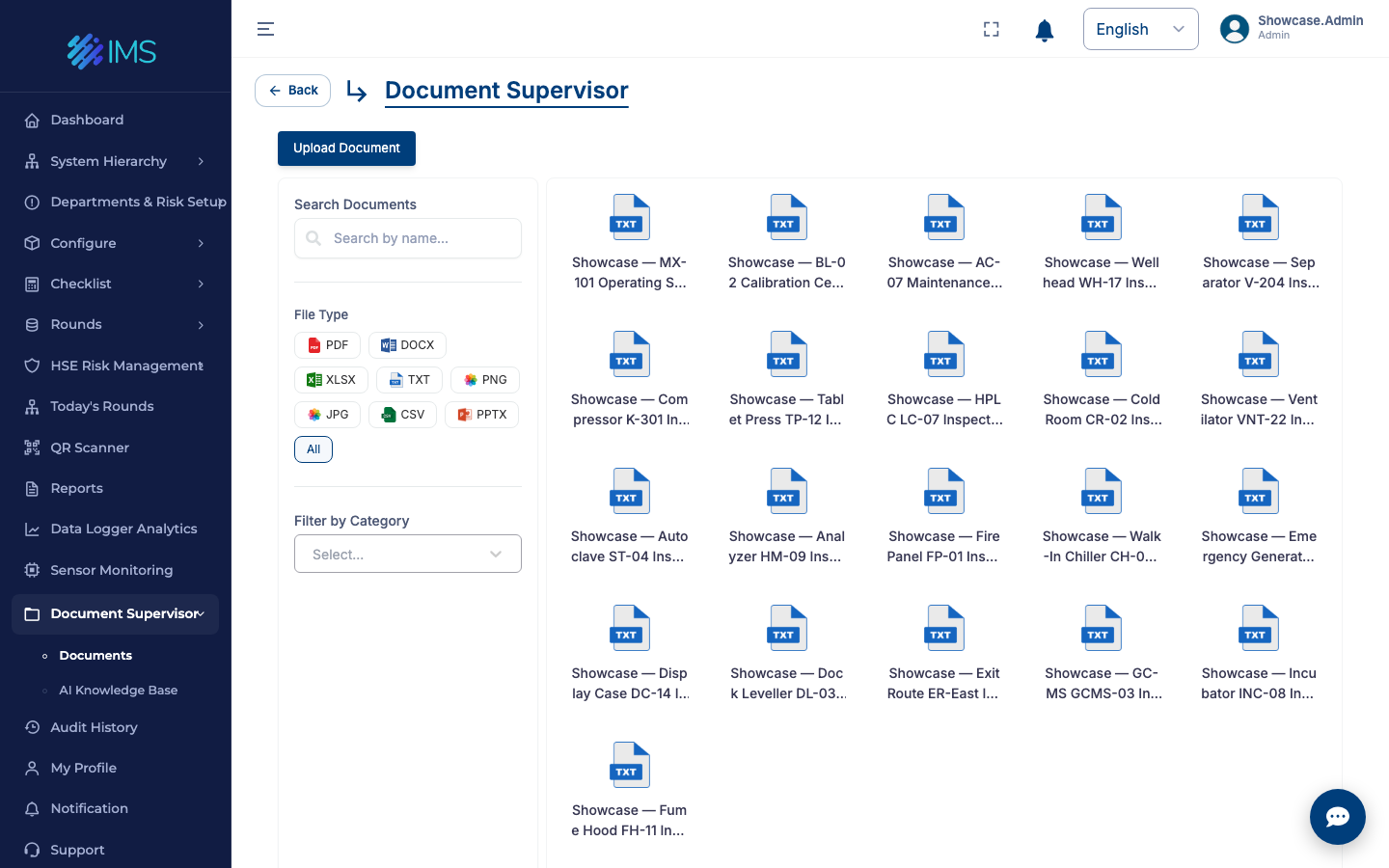Open Notification sidebar item
This screenshot has width=1389, height=868.
(116, 808)
